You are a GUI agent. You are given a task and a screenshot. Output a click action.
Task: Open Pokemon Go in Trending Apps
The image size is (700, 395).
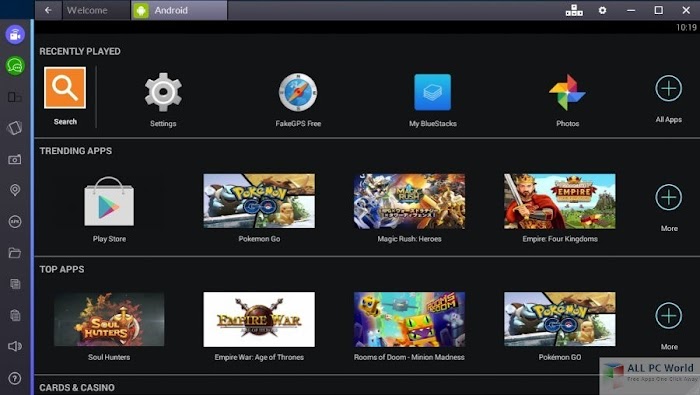point(259,201)
